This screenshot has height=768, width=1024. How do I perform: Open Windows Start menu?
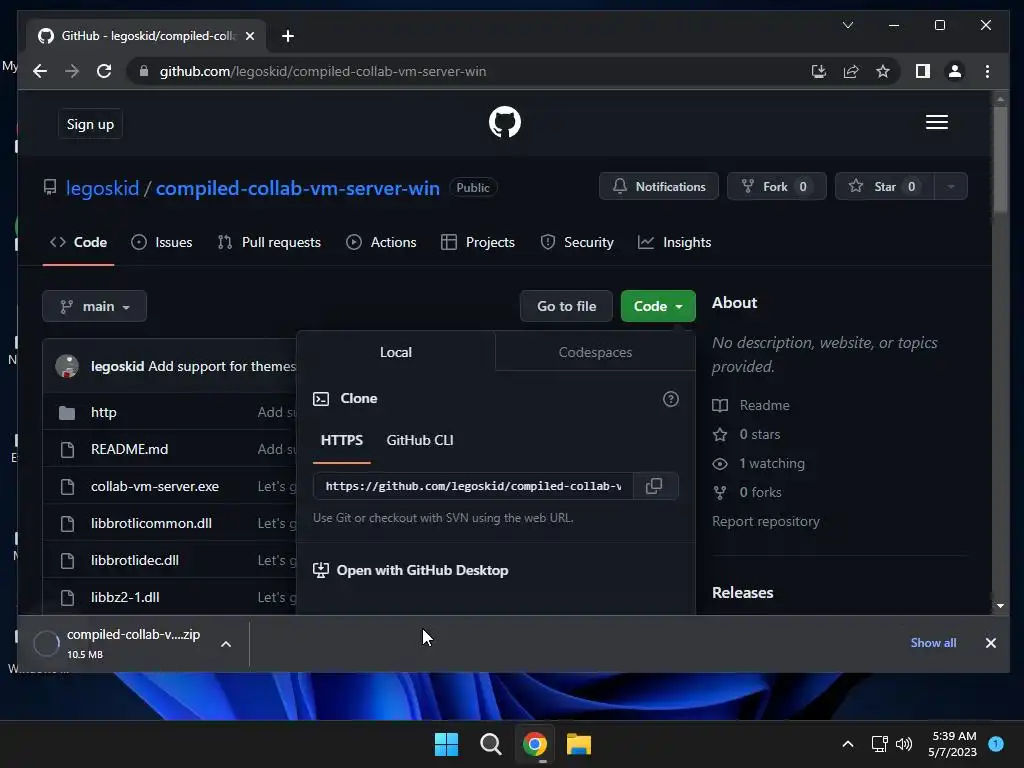447,744
